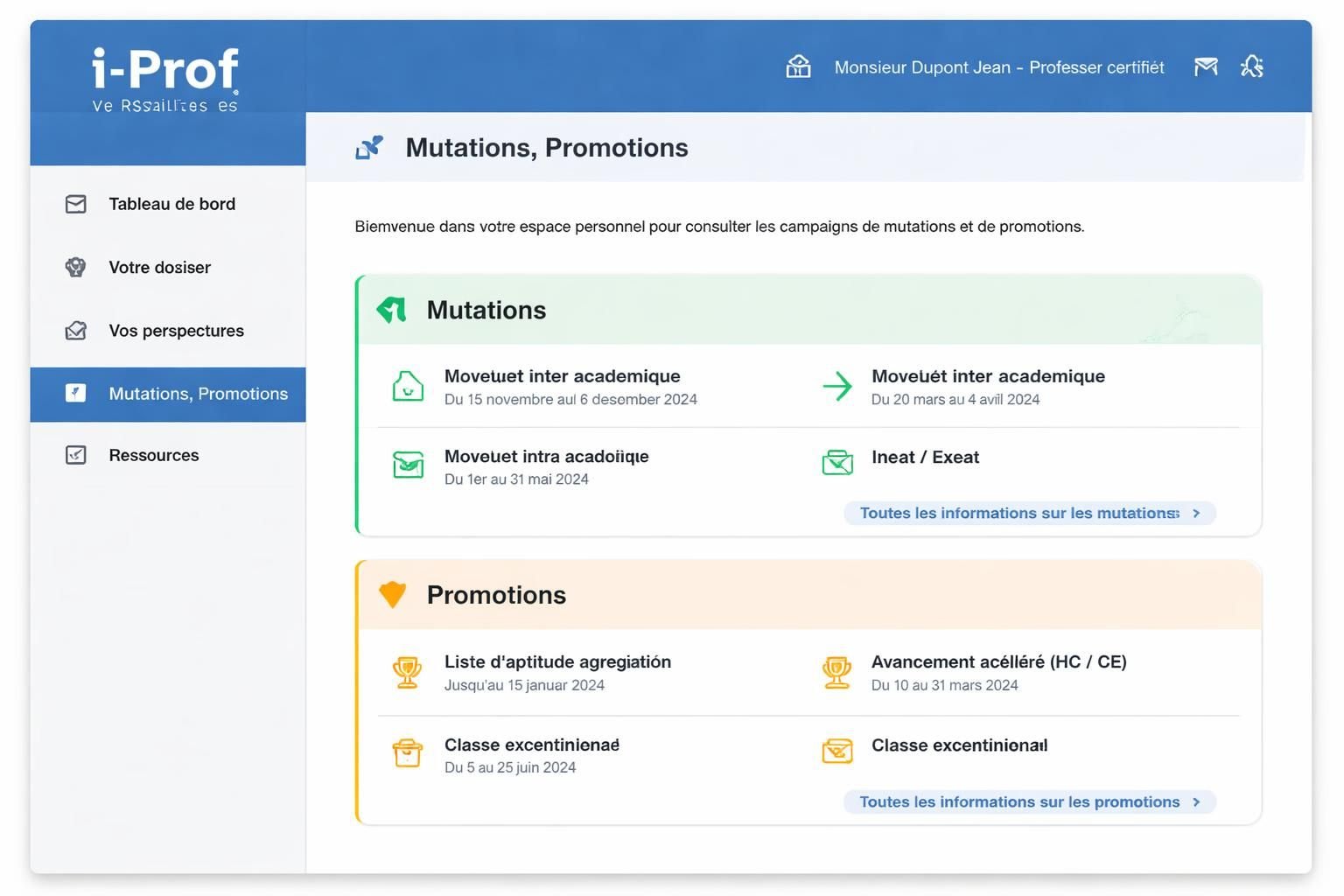Open Tableau de bord in sidebar
Image resolution: width=1344 pixels, height=896 pixels.
click(x=171, y=204)
